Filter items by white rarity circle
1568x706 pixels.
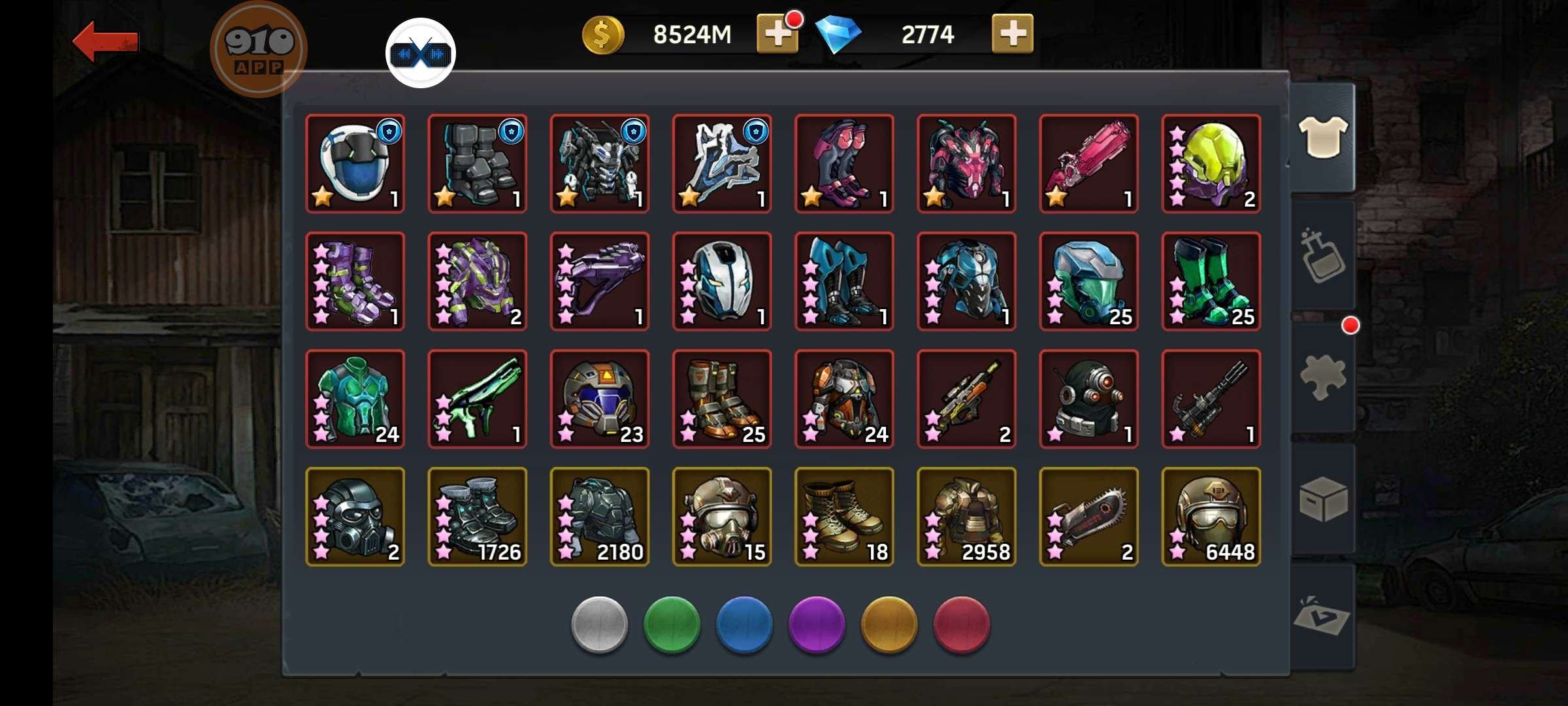(x=599, y=624)
